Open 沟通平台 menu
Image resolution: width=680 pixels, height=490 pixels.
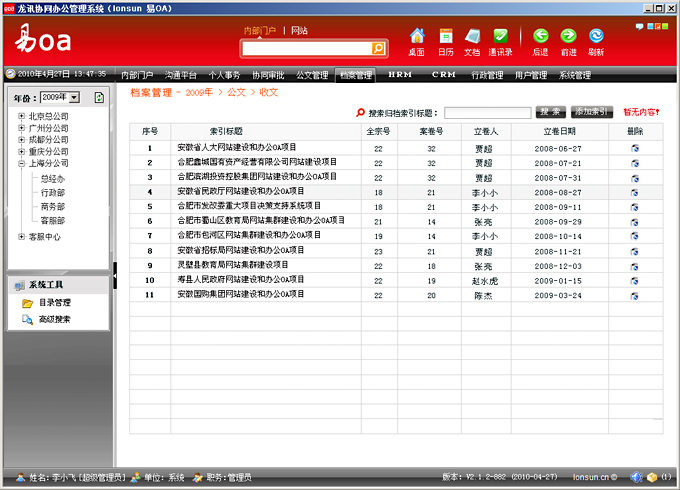180,75
